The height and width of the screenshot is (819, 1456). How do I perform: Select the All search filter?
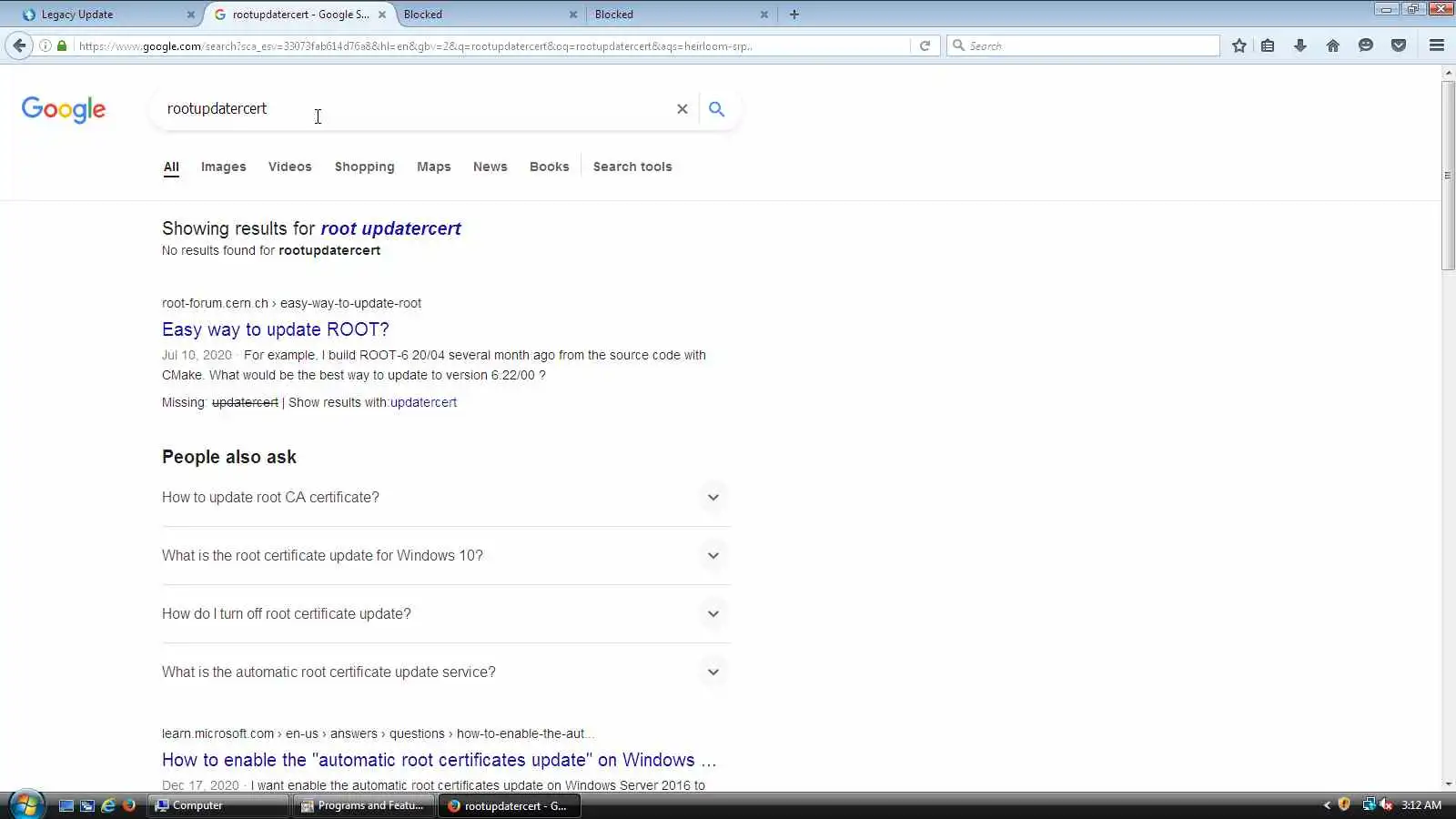click(171, 167)
